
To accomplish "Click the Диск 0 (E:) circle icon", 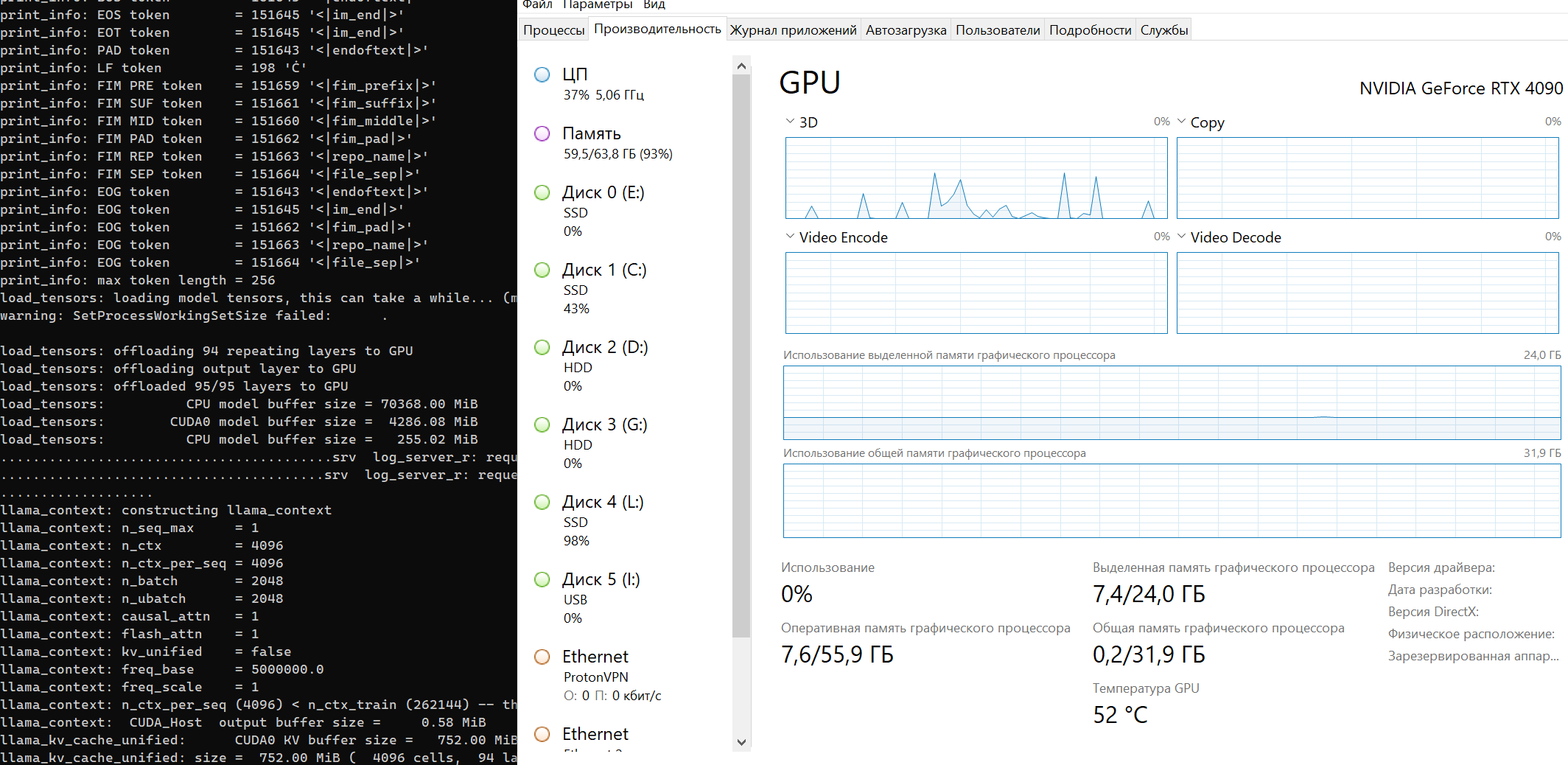I will tap(542, 192).
